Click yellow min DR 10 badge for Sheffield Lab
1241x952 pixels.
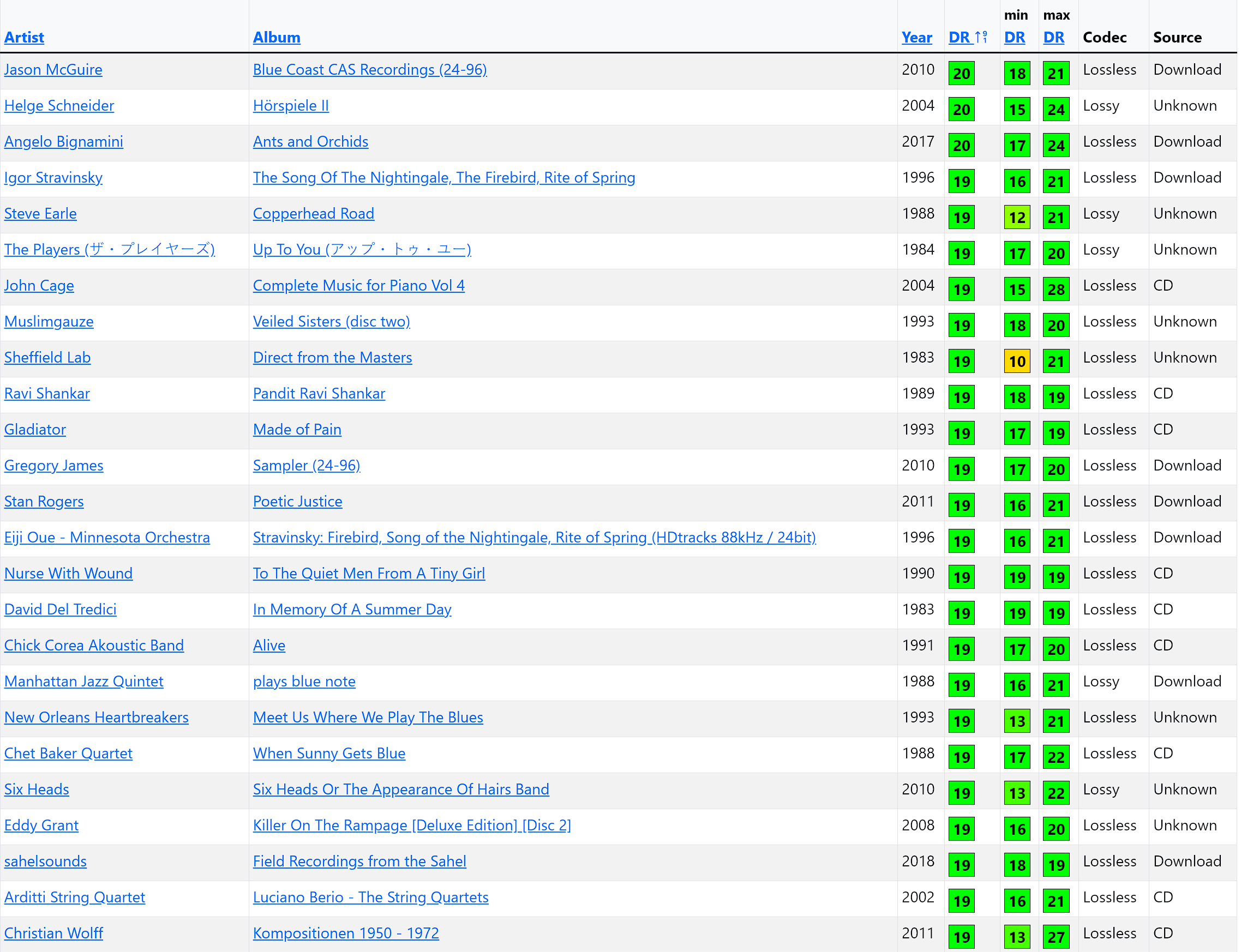coord(1017,361)
